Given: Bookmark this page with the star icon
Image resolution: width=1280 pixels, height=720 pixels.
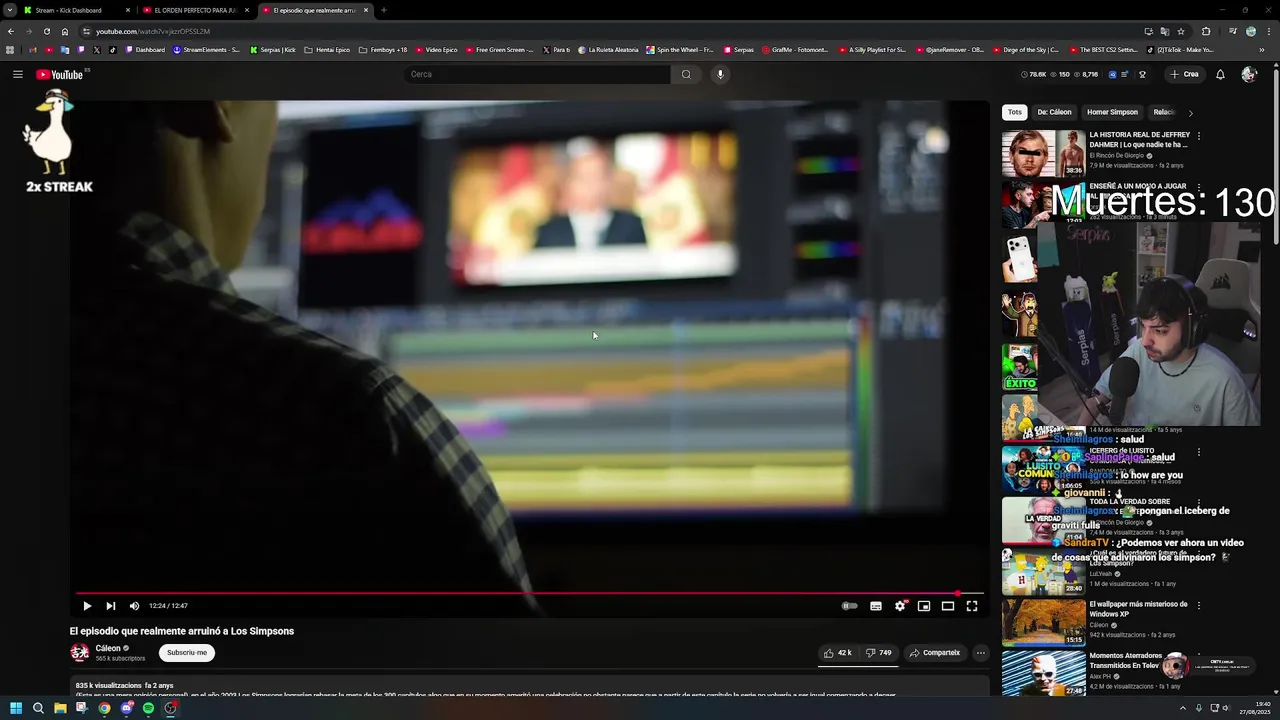Looking at the screenshot, I should (1181, 31).
